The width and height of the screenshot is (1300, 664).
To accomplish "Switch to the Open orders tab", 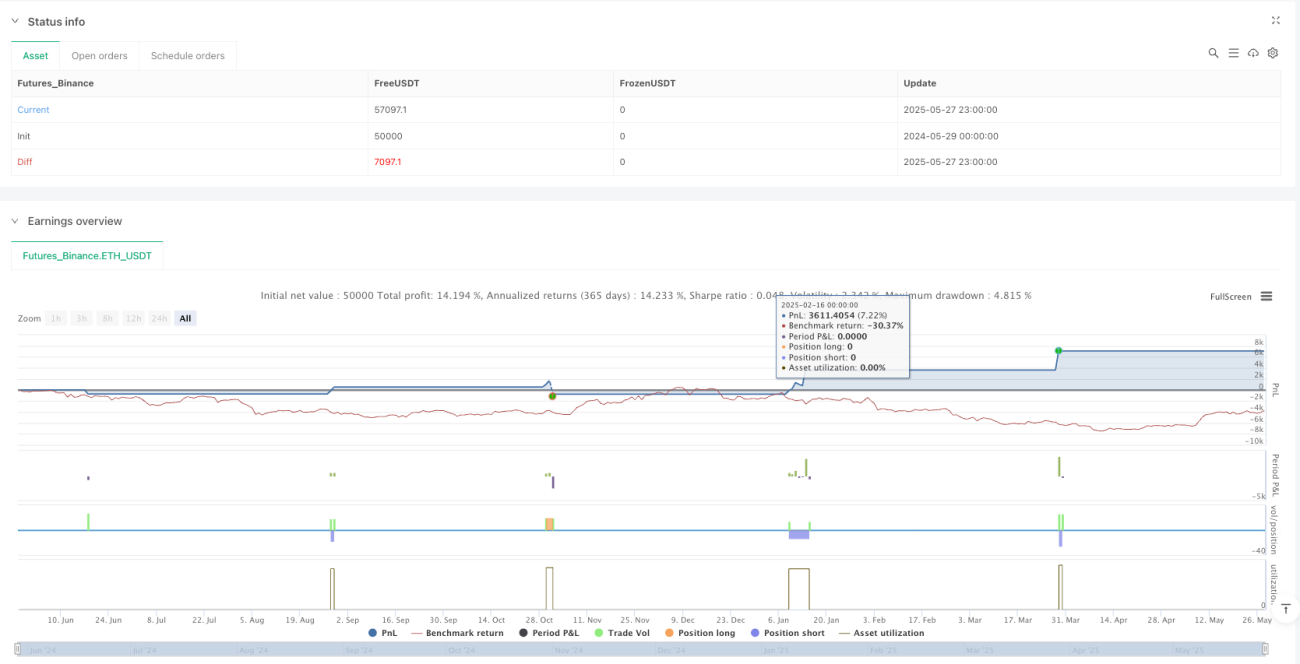I will (x=99, y=56).
